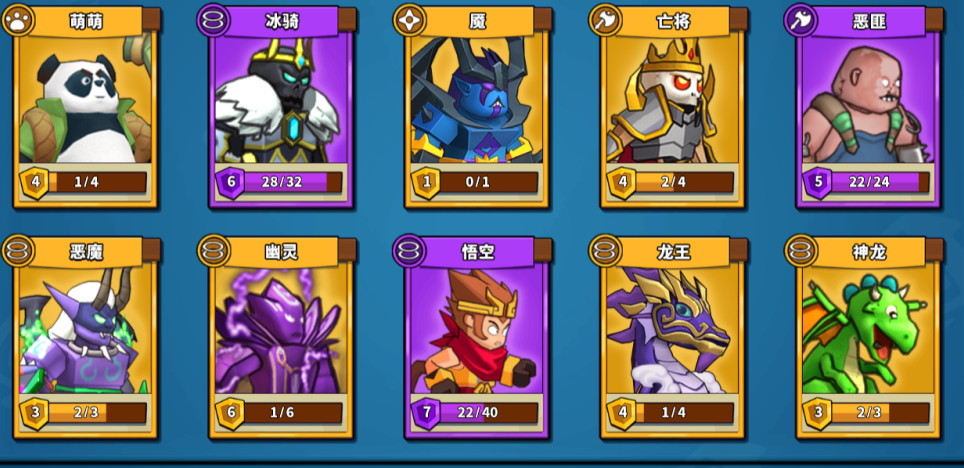Click the 22/40 progress bar on 悟空
964x468 pixels.
click(488, 413)
